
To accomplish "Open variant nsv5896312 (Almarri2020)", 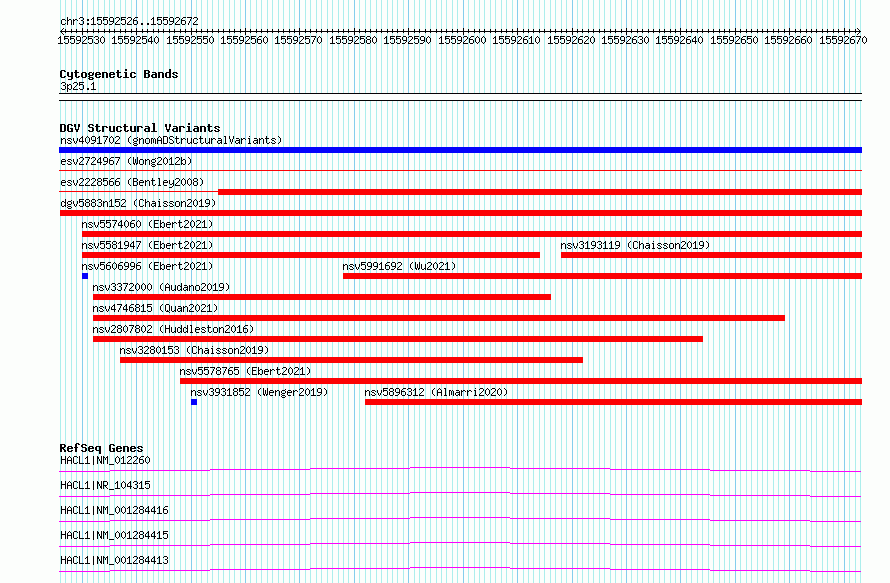I will click(x=436, y=392).
